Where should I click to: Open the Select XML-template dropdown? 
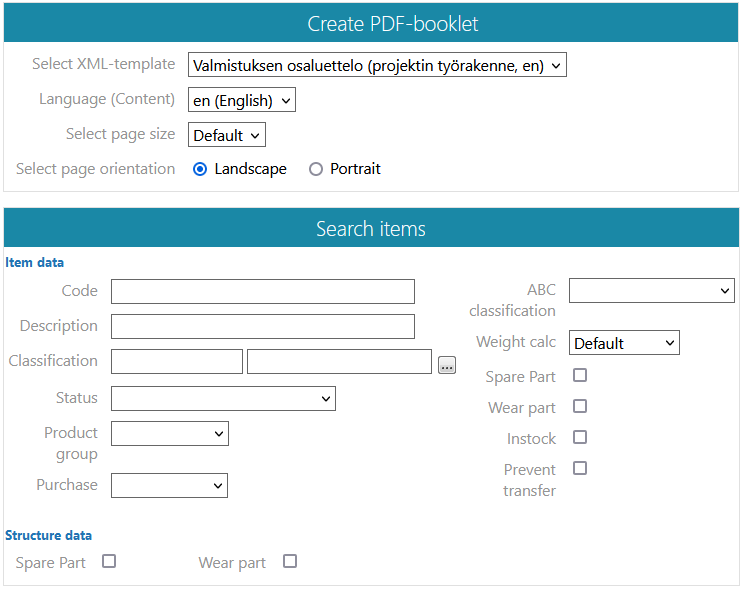click(x=377, y=66)
